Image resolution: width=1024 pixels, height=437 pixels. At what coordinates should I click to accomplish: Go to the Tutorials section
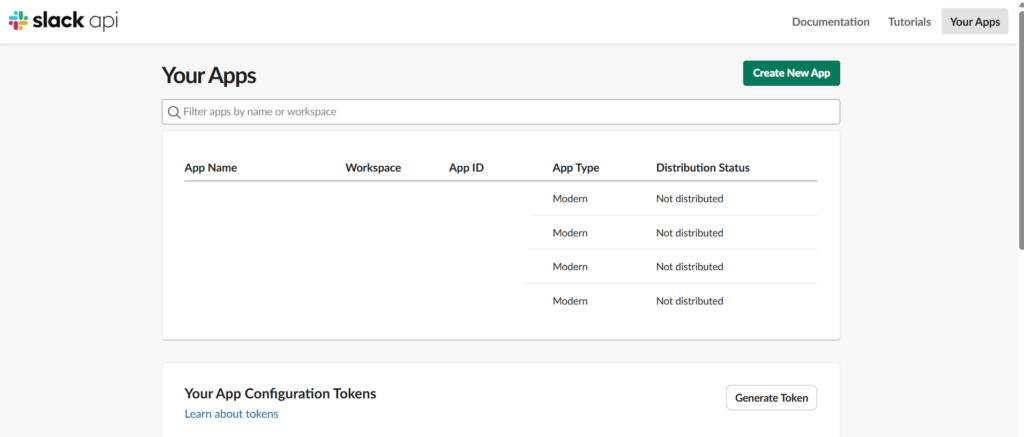click(909, 22)
